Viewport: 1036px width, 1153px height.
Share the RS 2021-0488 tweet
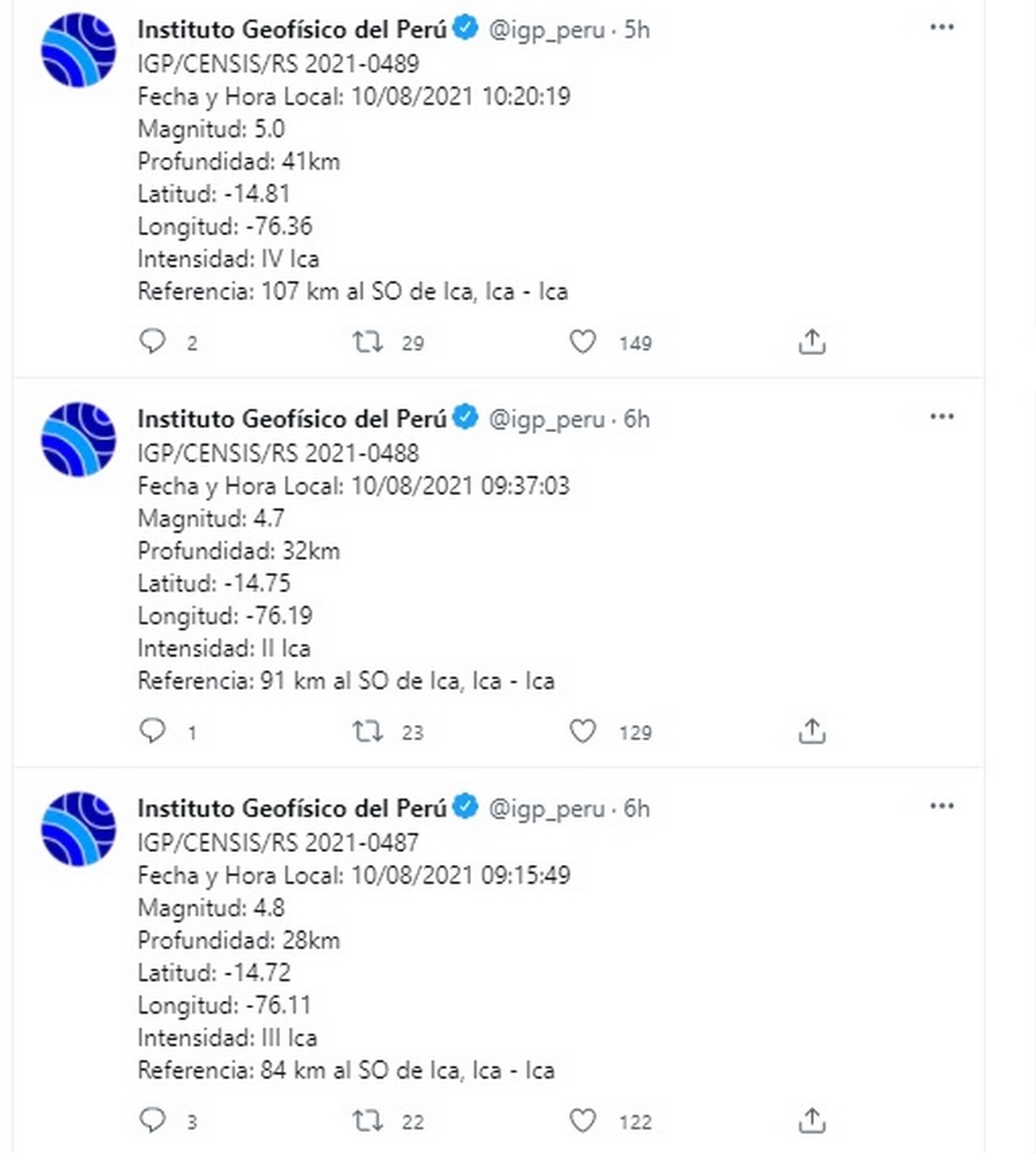click(x=812, y=731)
